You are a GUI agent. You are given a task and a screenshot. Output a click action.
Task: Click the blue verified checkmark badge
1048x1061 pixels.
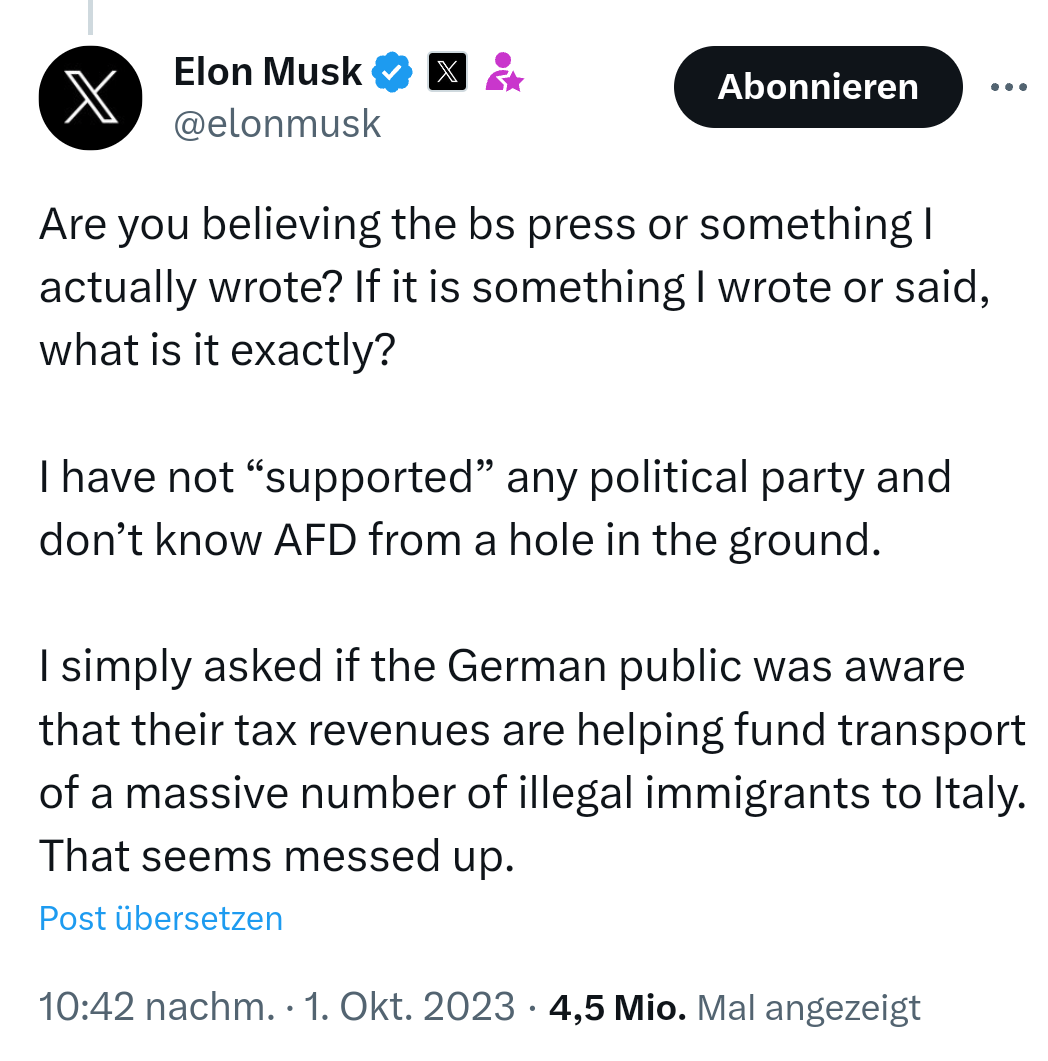coord(392,72)
